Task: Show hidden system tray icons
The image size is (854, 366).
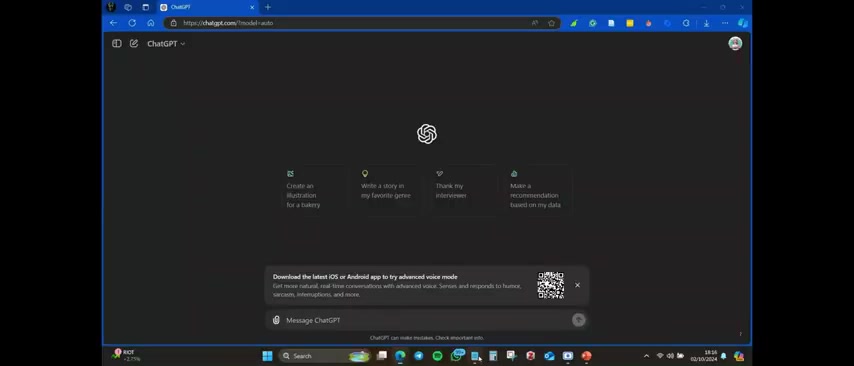Action: (646, 356)
